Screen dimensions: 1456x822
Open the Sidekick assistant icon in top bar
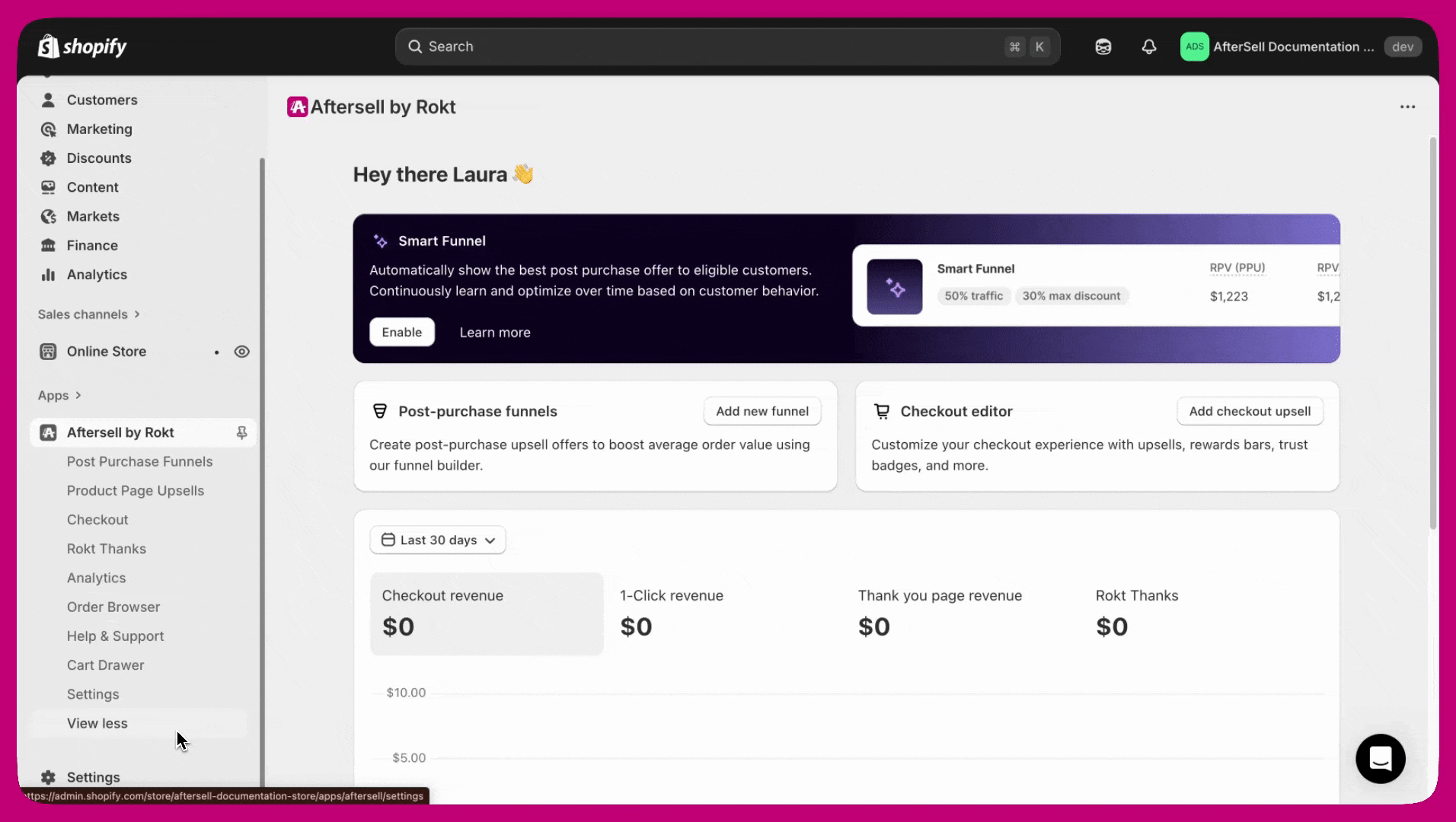(x=1103, y=46)
